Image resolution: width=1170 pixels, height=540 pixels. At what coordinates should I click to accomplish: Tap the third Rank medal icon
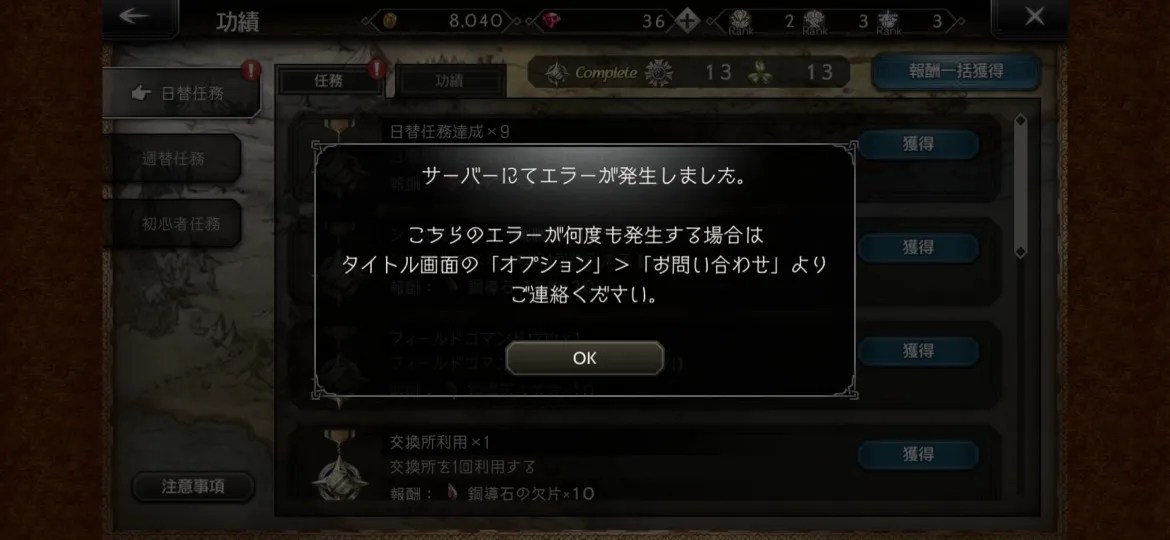pyautogui.click(x=888, y=21)
